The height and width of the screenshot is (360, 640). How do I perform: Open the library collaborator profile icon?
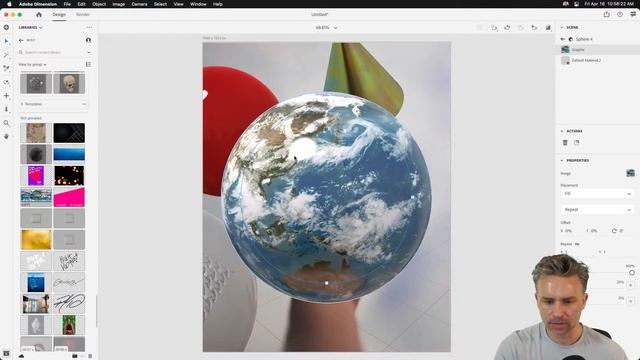pyautogui.click(x=88, y=40)
